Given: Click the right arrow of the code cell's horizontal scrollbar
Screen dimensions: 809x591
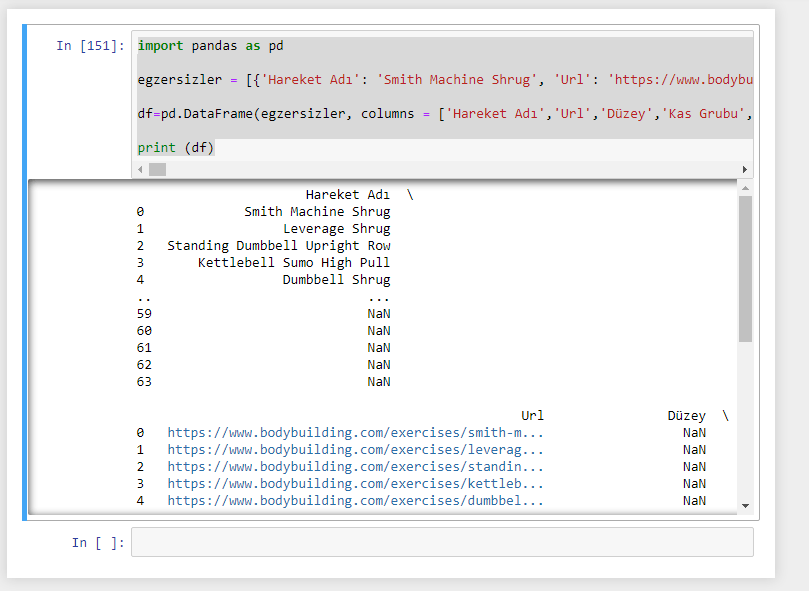Looking at the screenshot, I should 745,169.
